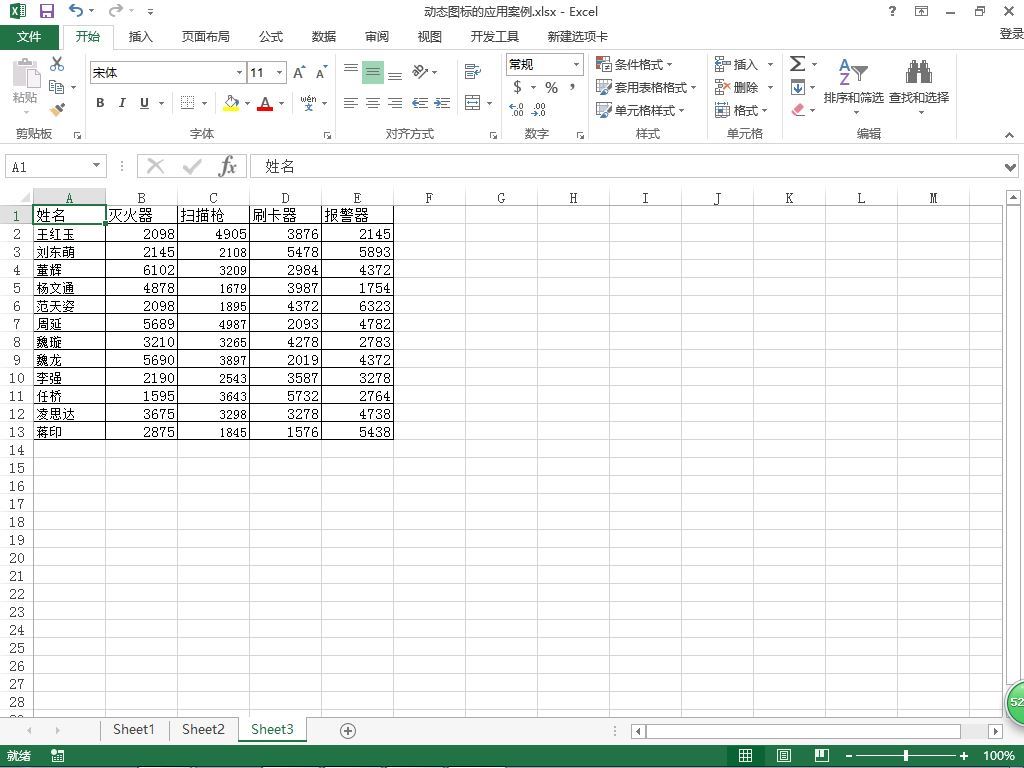Apply yellow fill color
Viewport: 1024px width, 768px height.
(x=231, y=103)
